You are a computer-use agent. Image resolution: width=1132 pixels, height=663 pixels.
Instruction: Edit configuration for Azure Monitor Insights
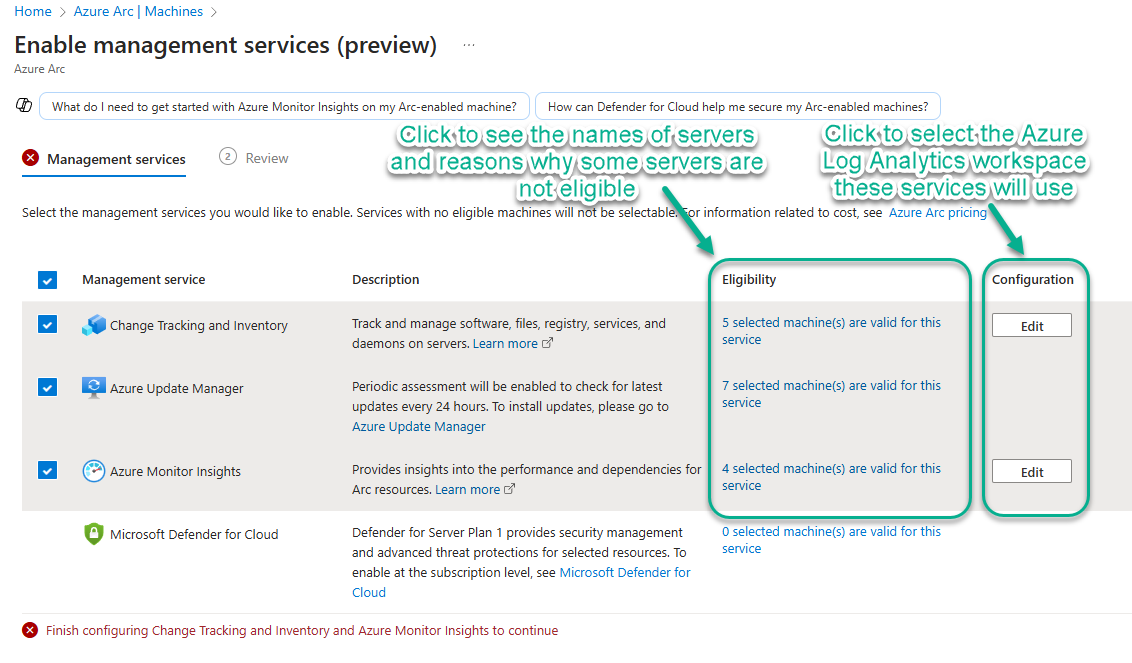1031,472
